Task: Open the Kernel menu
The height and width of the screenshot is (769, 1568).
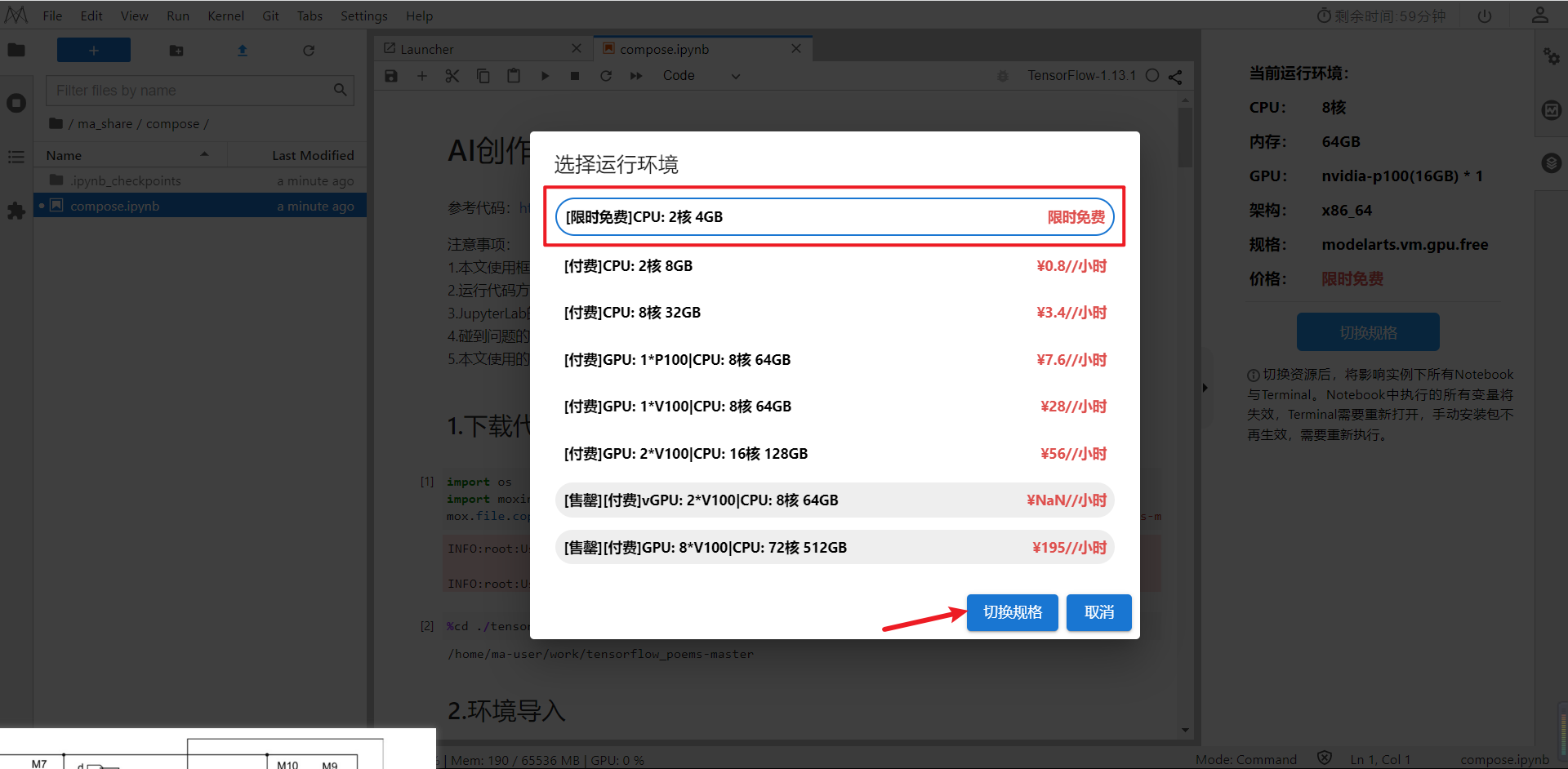Action: coord(226,16)
